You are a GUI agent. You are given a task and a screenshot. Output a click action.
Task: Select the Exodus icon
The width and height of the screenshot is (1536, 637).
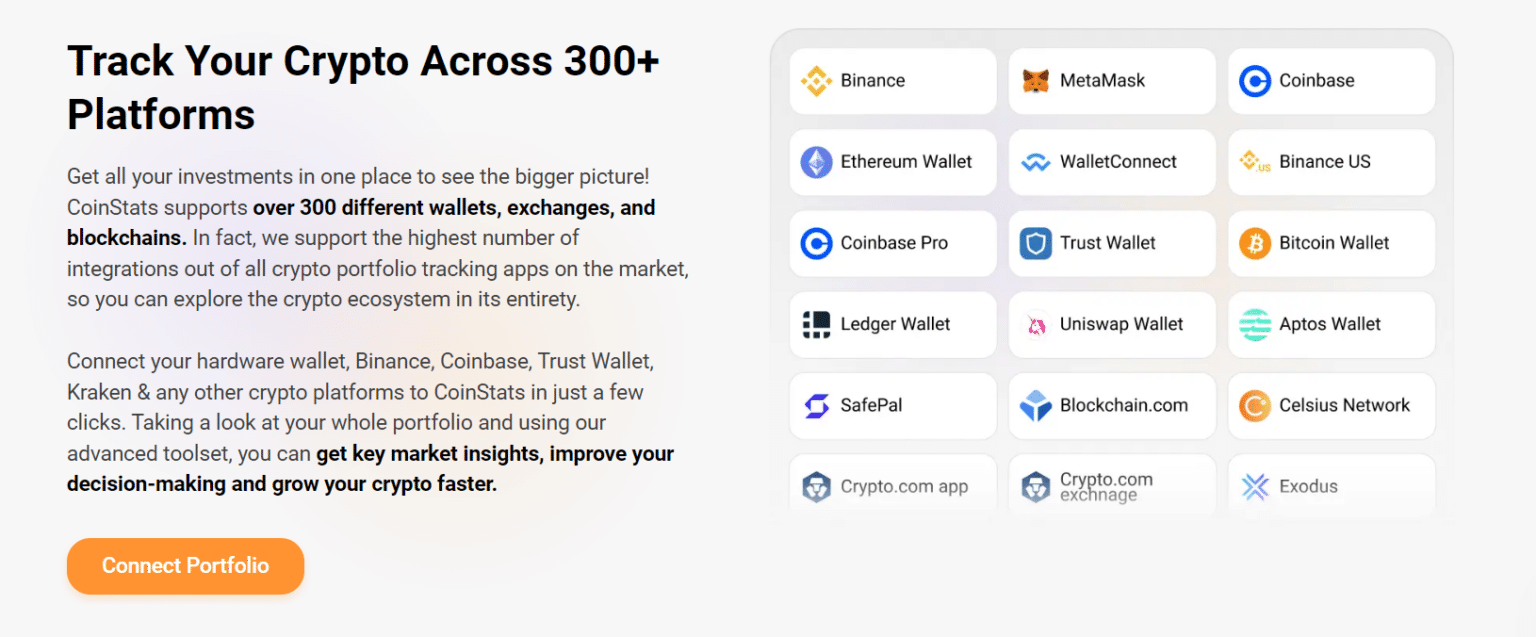[x=1255, y=486]
